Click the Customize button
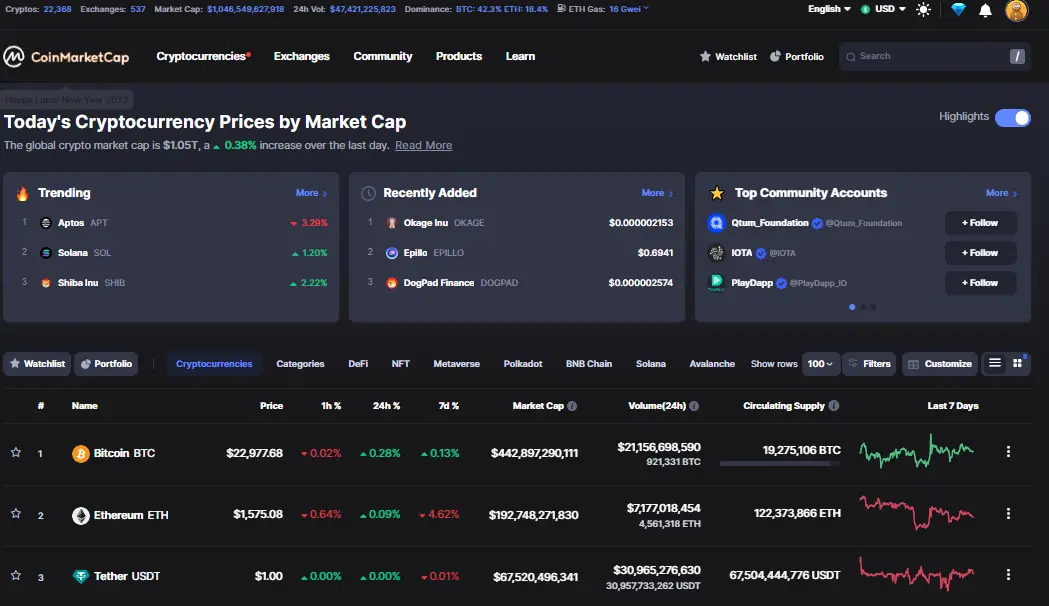Viewport: 1049px width, 606px height. click(x=940, y=364)
